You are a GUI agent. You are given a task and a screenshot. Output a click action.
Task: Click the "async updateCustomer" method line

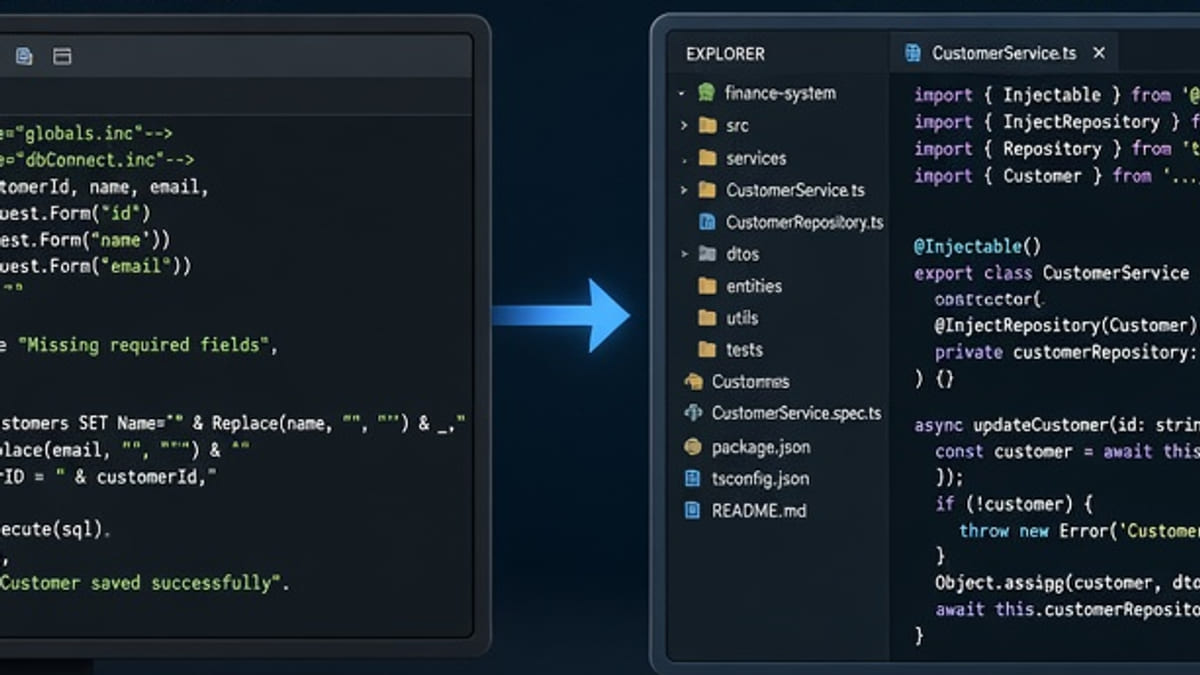1057,425
